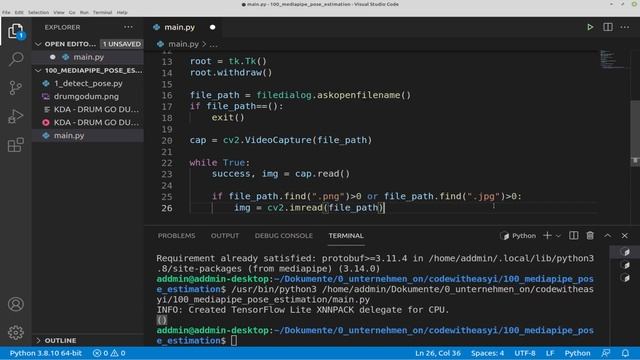Run the Python file with play button
The width and height of the screenshot is (640, 360).
point(590,27)
